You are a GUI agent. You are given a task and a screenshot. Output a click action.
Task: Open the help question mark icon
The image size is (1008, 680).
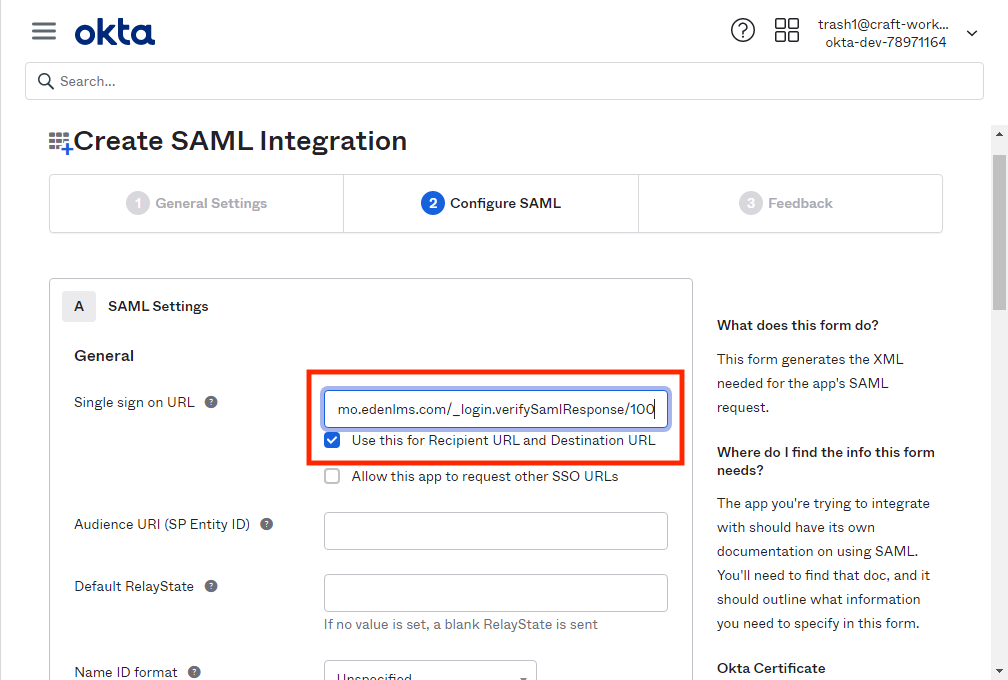tap(742, 30)
